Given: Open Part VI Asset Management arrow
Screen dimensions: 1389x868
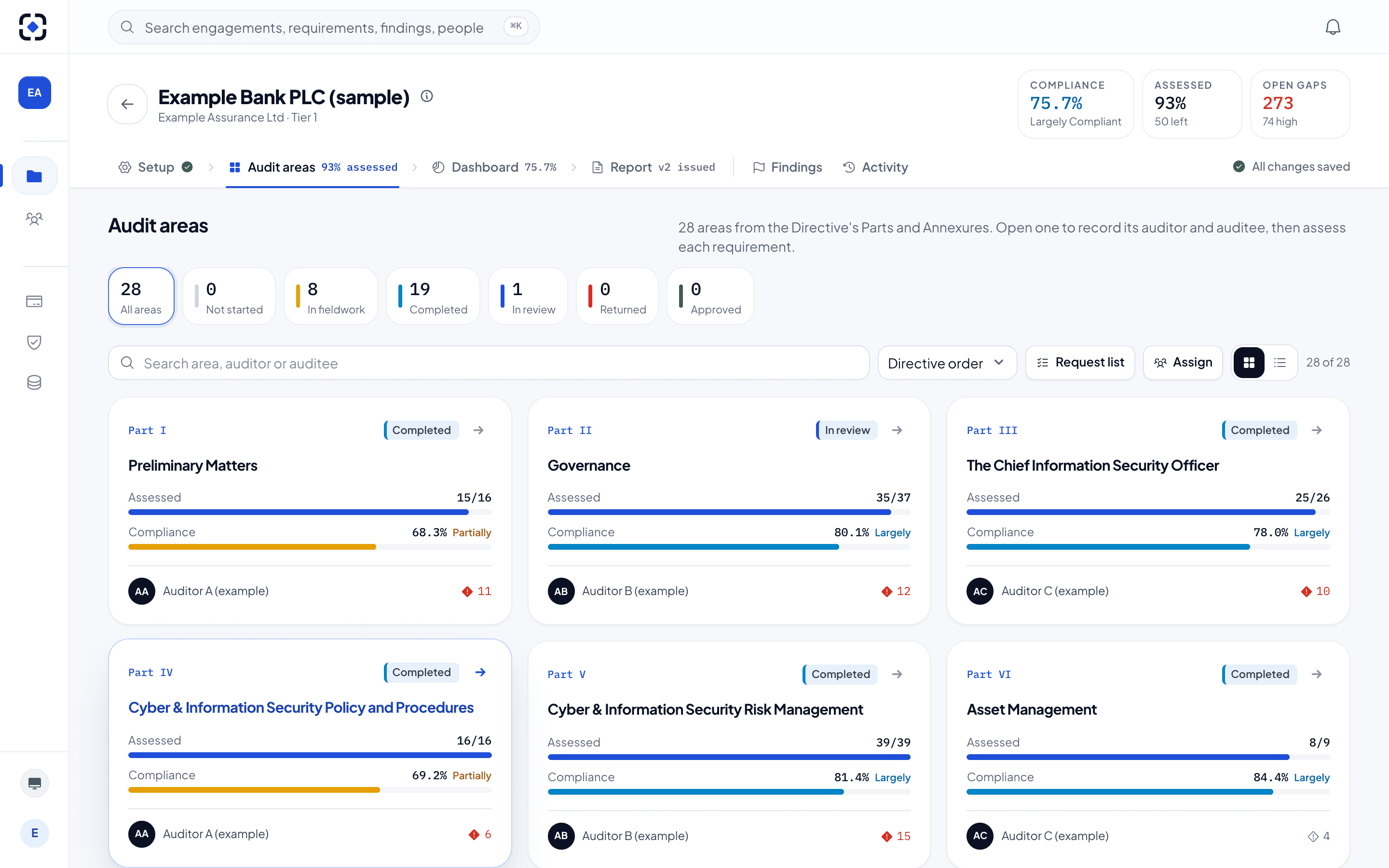Looking at the screenshot, I should 1317,674.
